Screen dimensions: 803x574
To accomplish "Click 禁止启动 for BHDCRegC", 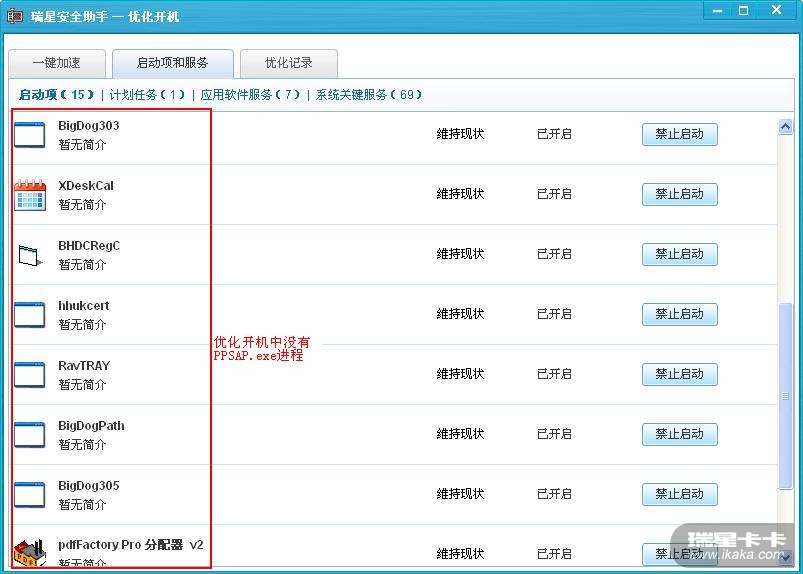I will tap(680, 254).
